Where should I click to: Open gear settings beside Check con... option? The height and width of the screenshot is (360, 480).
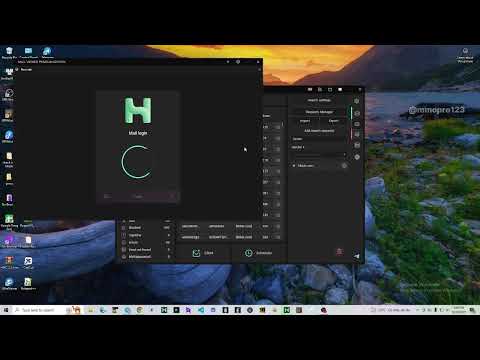click(344, 166)
